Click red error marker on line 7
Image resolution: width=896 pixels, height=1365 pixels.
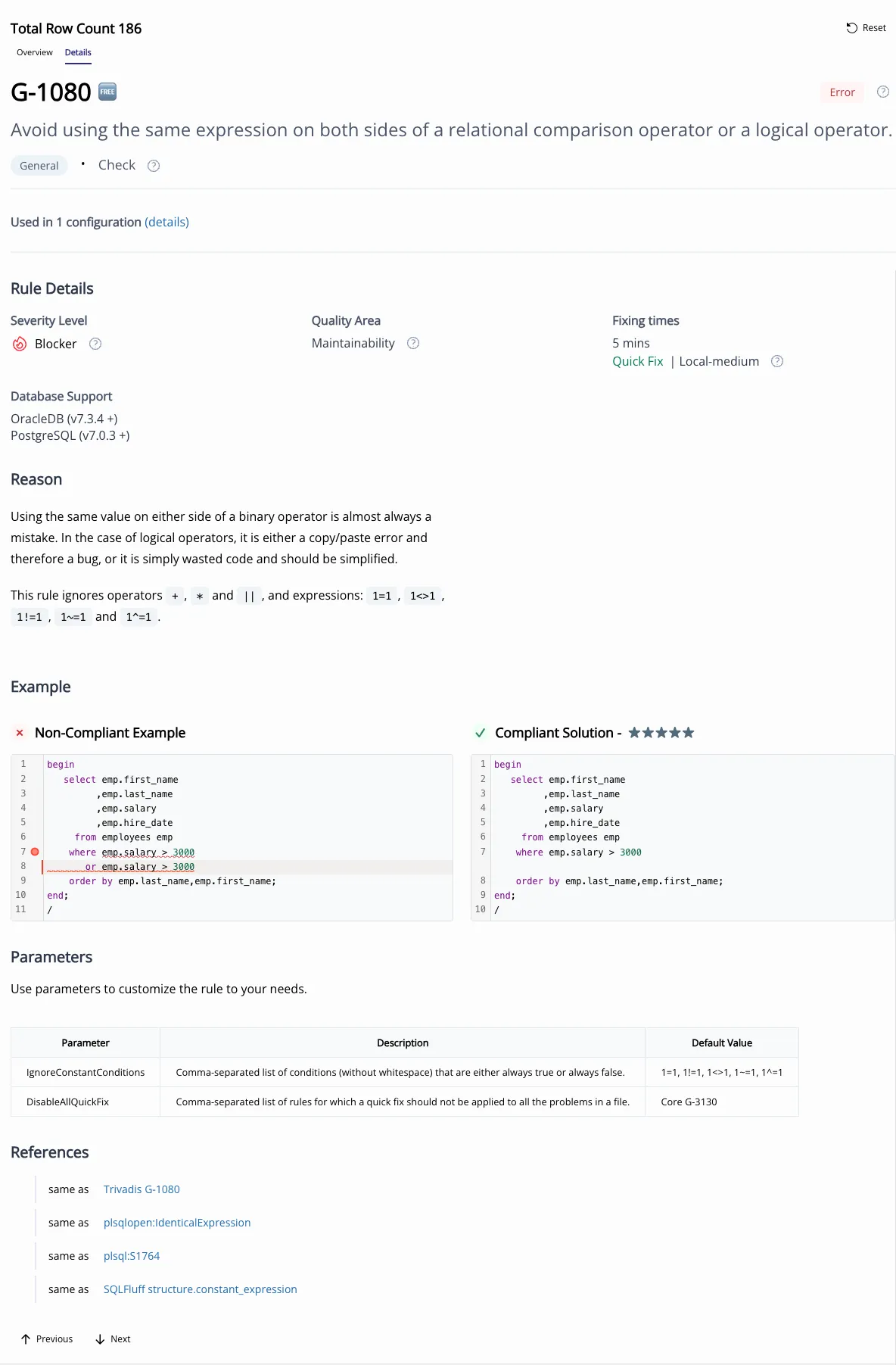pyautogui.click(x=35, y=852)
